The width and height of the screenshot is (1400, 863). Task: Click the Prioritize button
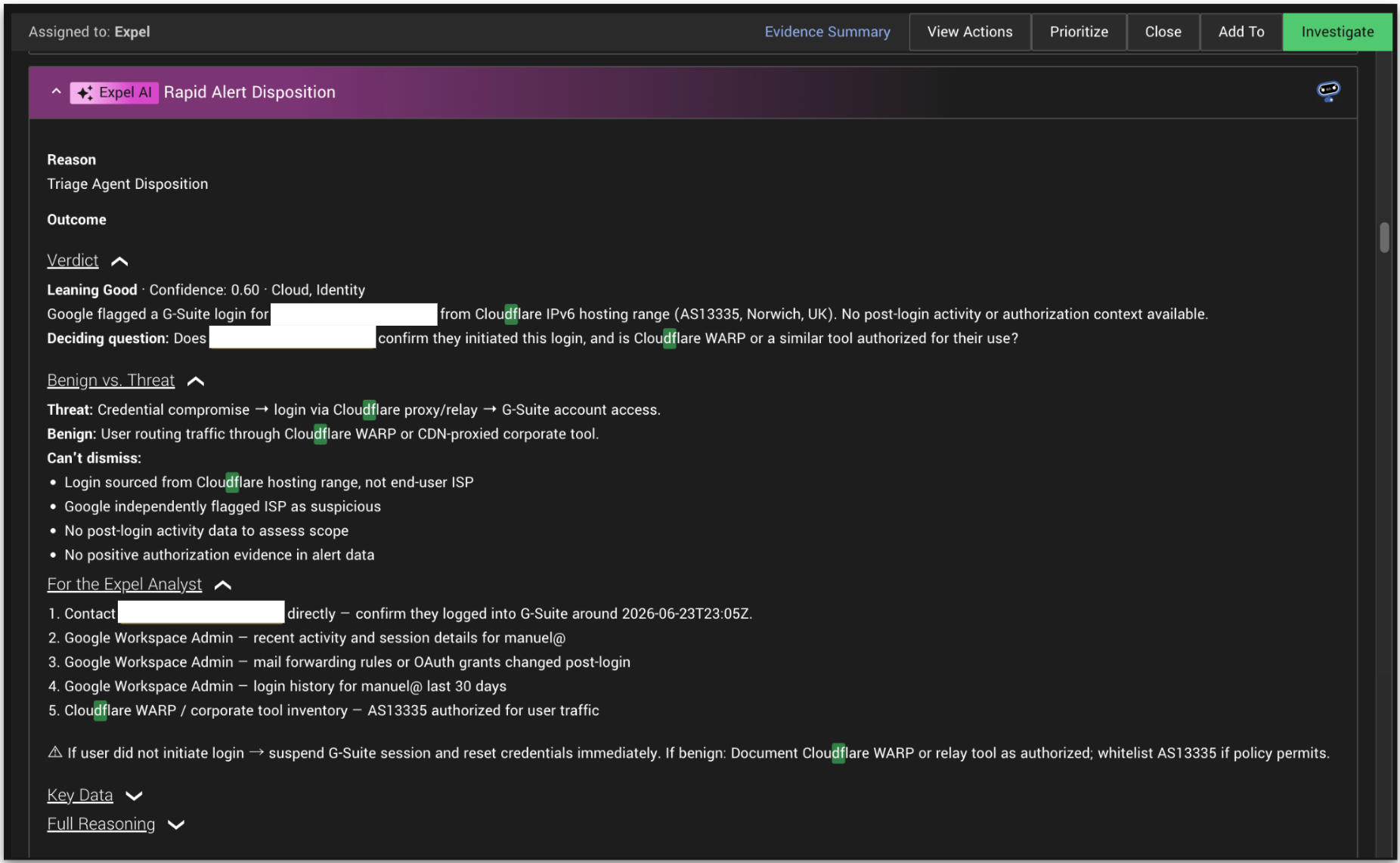tap(1079, 32)
